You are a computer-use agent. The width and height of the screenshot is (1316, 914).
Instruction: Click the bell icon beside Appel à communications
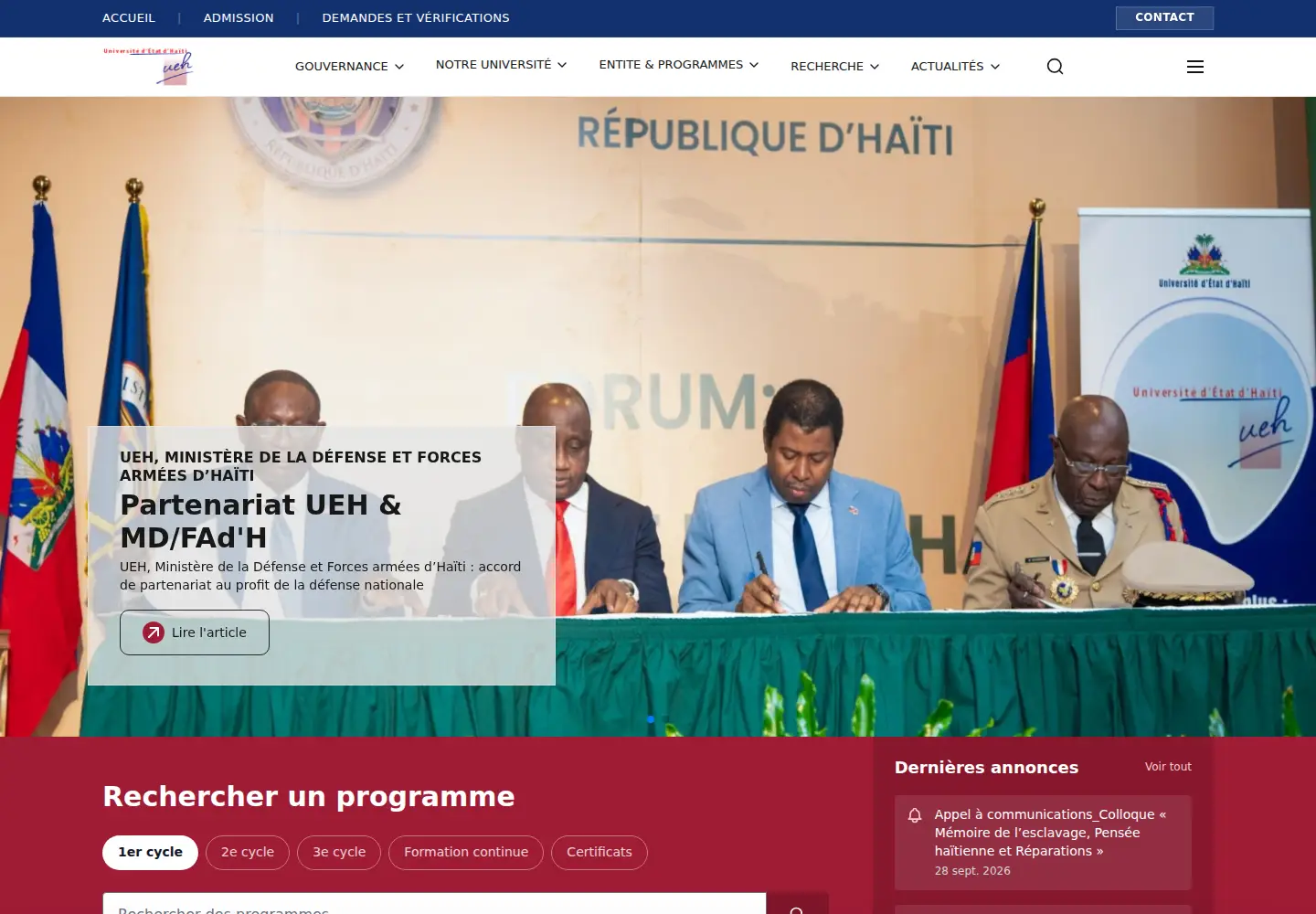[915, 815]
